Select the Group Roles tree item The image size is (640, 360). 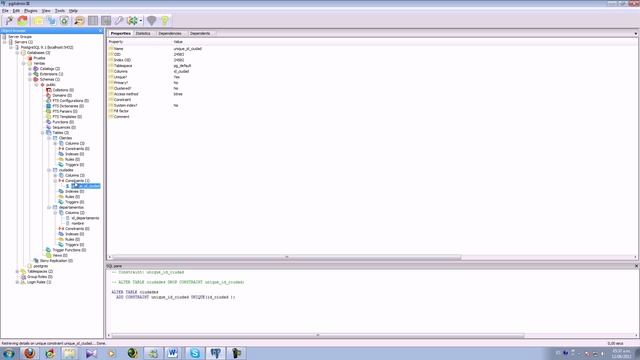coord(40,276)
